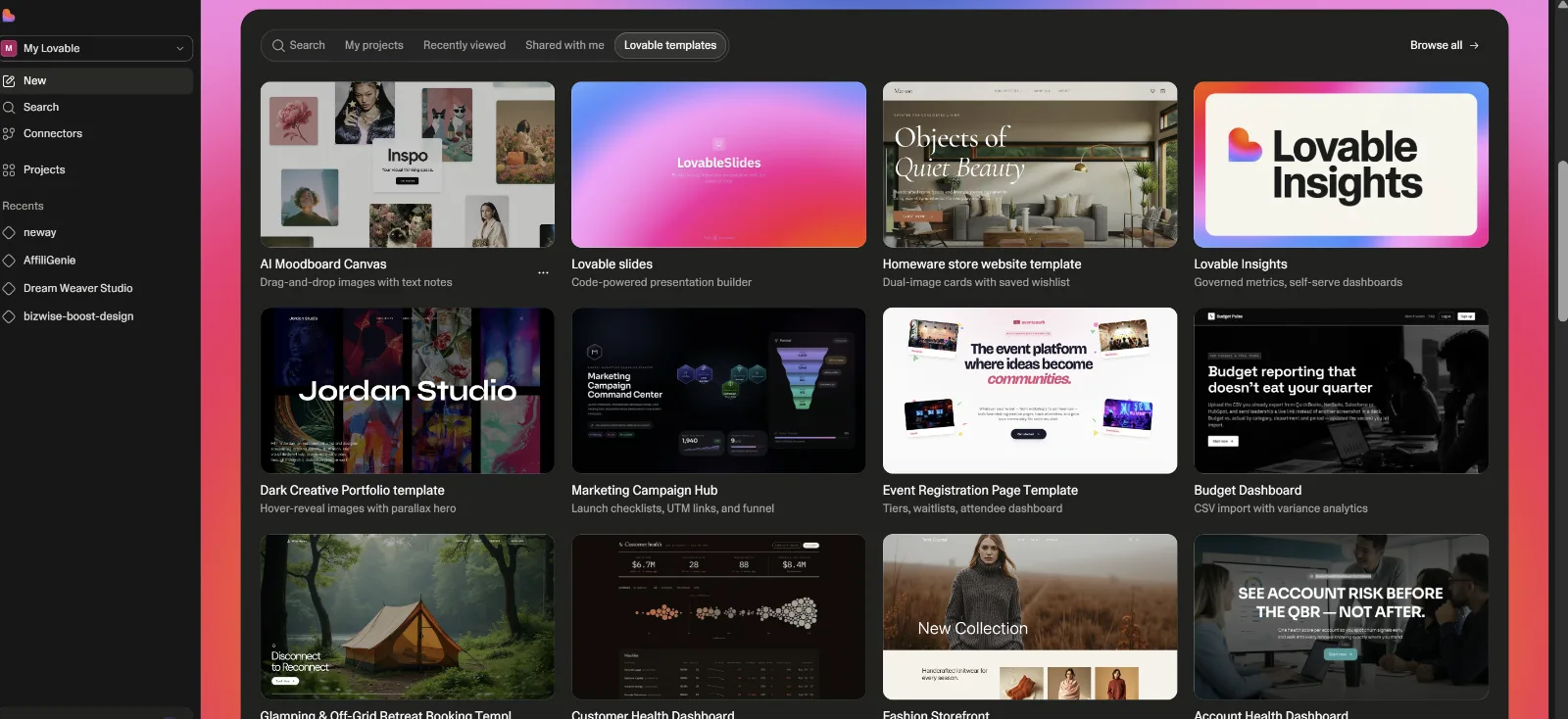Click the Connectors icon in sidebar

coord(9,133)
